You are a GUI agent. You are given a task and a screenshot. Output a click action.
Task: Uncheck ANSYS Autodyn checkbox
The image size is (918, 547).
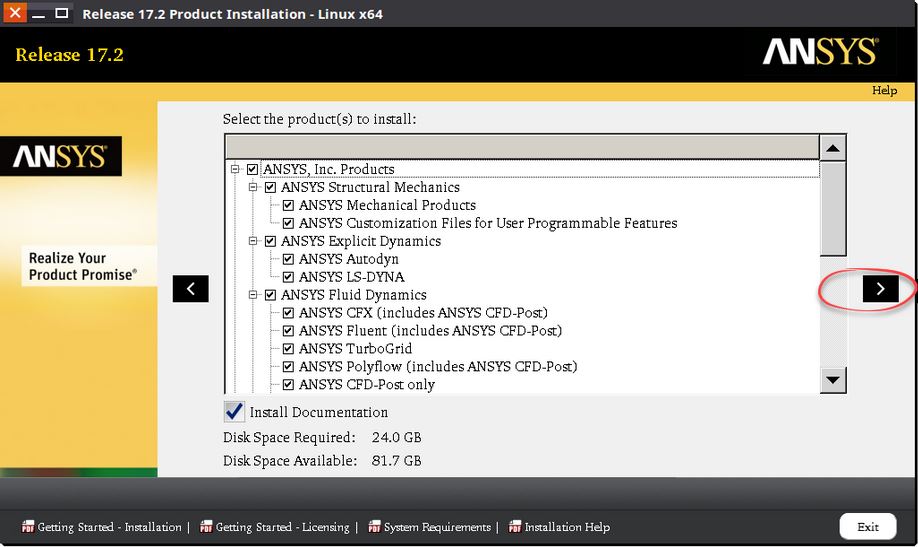[288, 259]
